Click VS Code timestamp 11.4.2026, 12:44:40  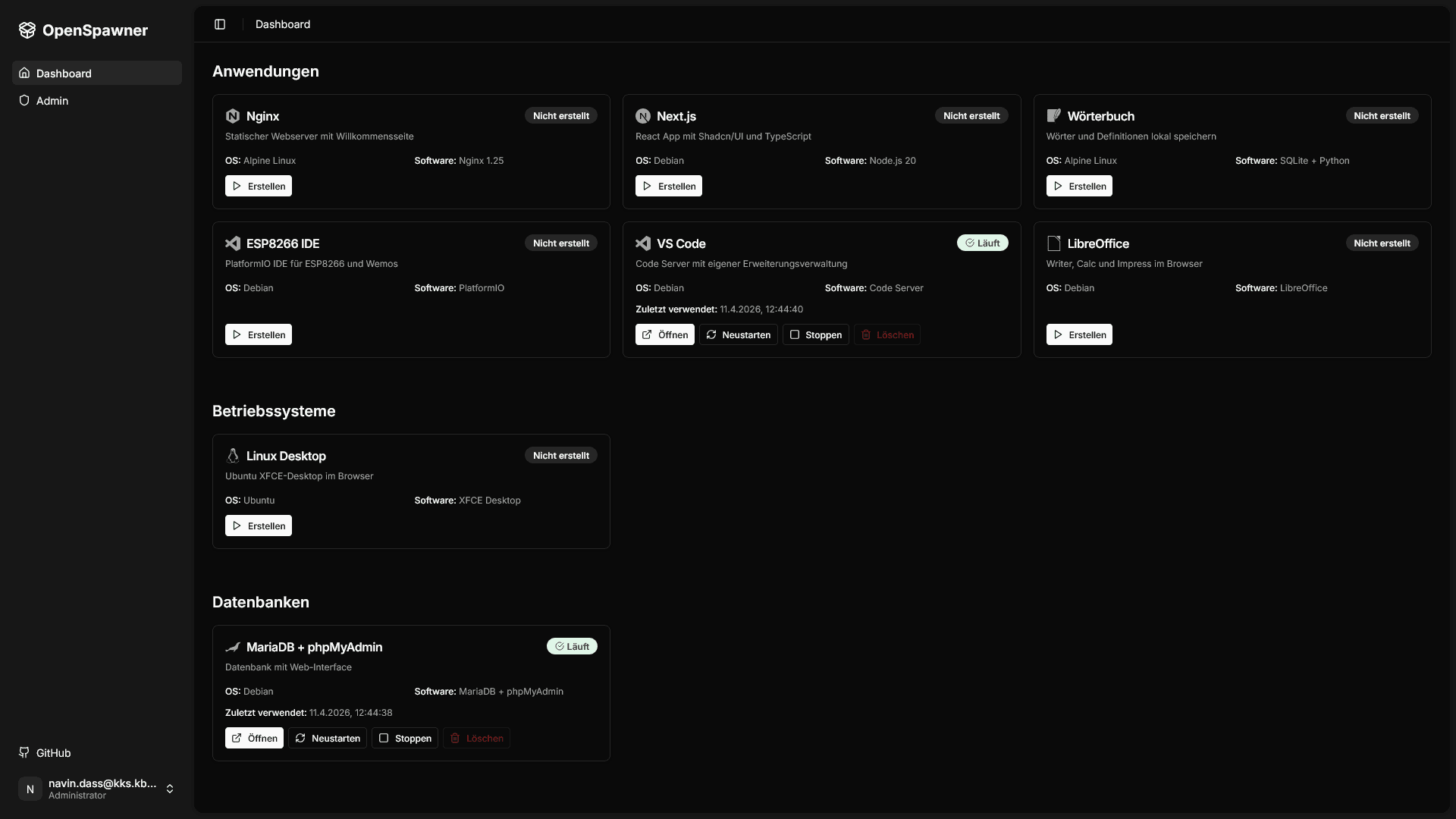761,309
